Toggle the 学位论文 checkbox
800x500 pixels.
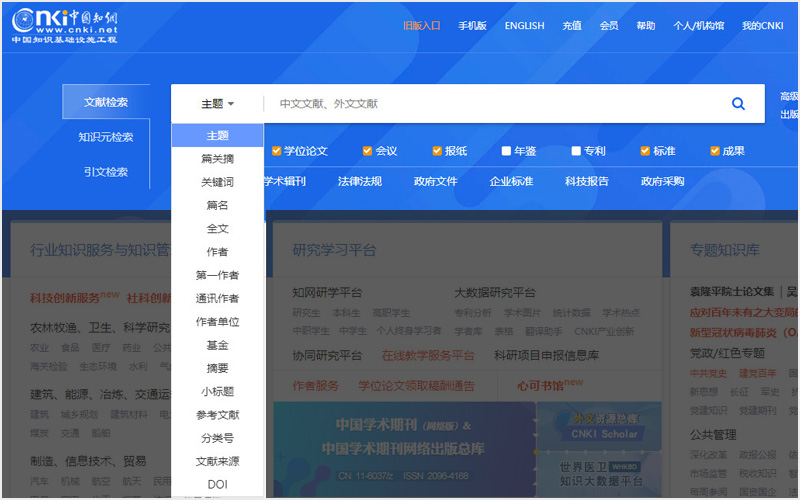click(276, 151)
